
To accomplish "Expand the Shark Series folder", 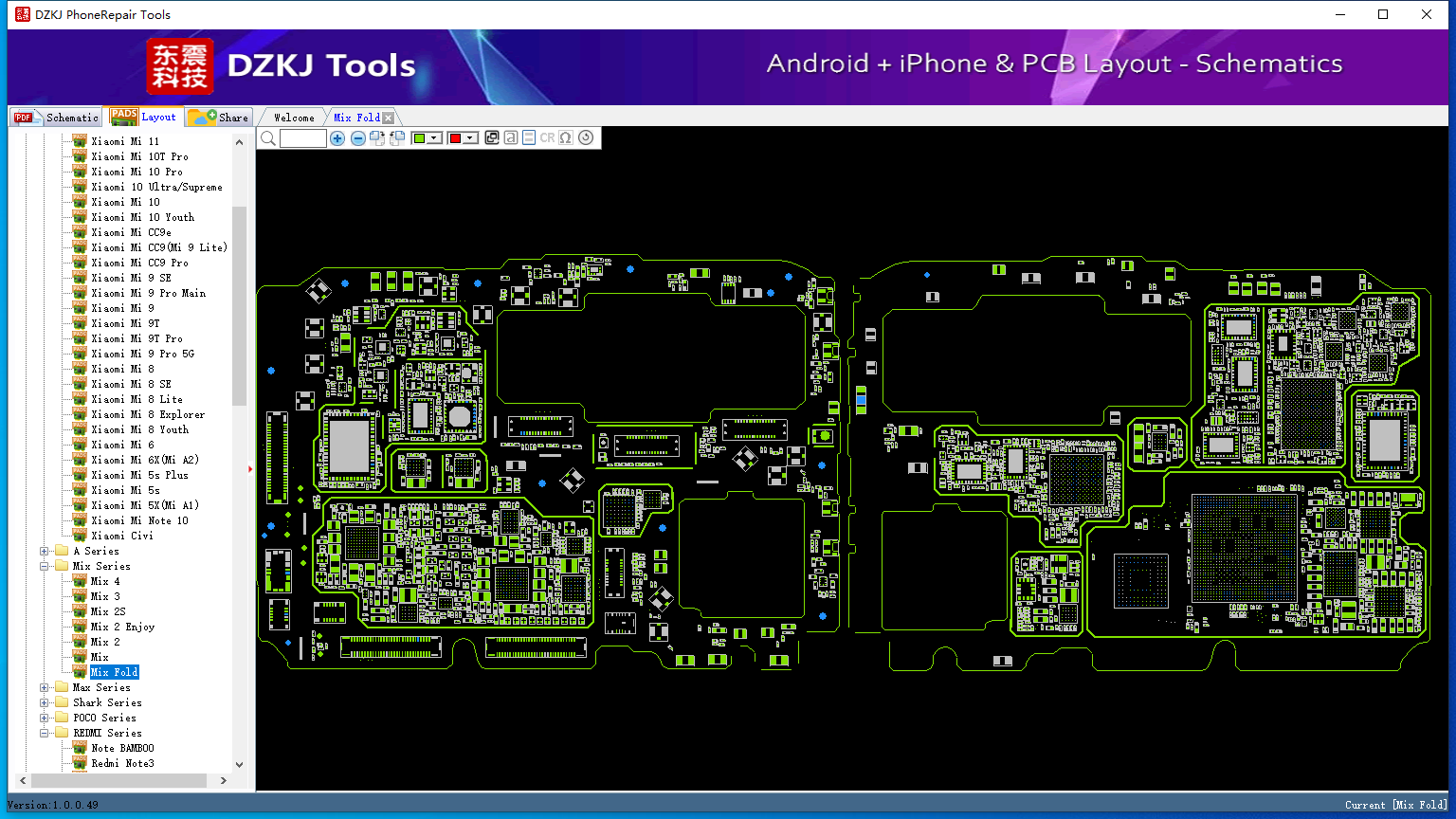I will click(x=45, y=702).
